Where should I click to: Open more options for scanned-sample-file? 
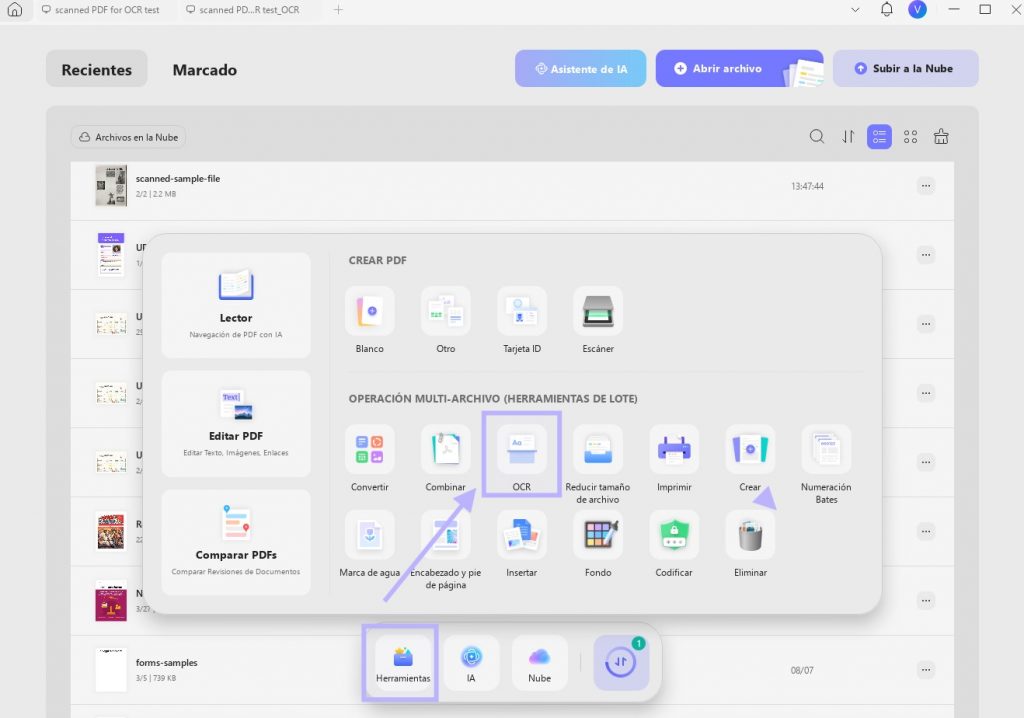pyautogui.click(x=926, y=186)
